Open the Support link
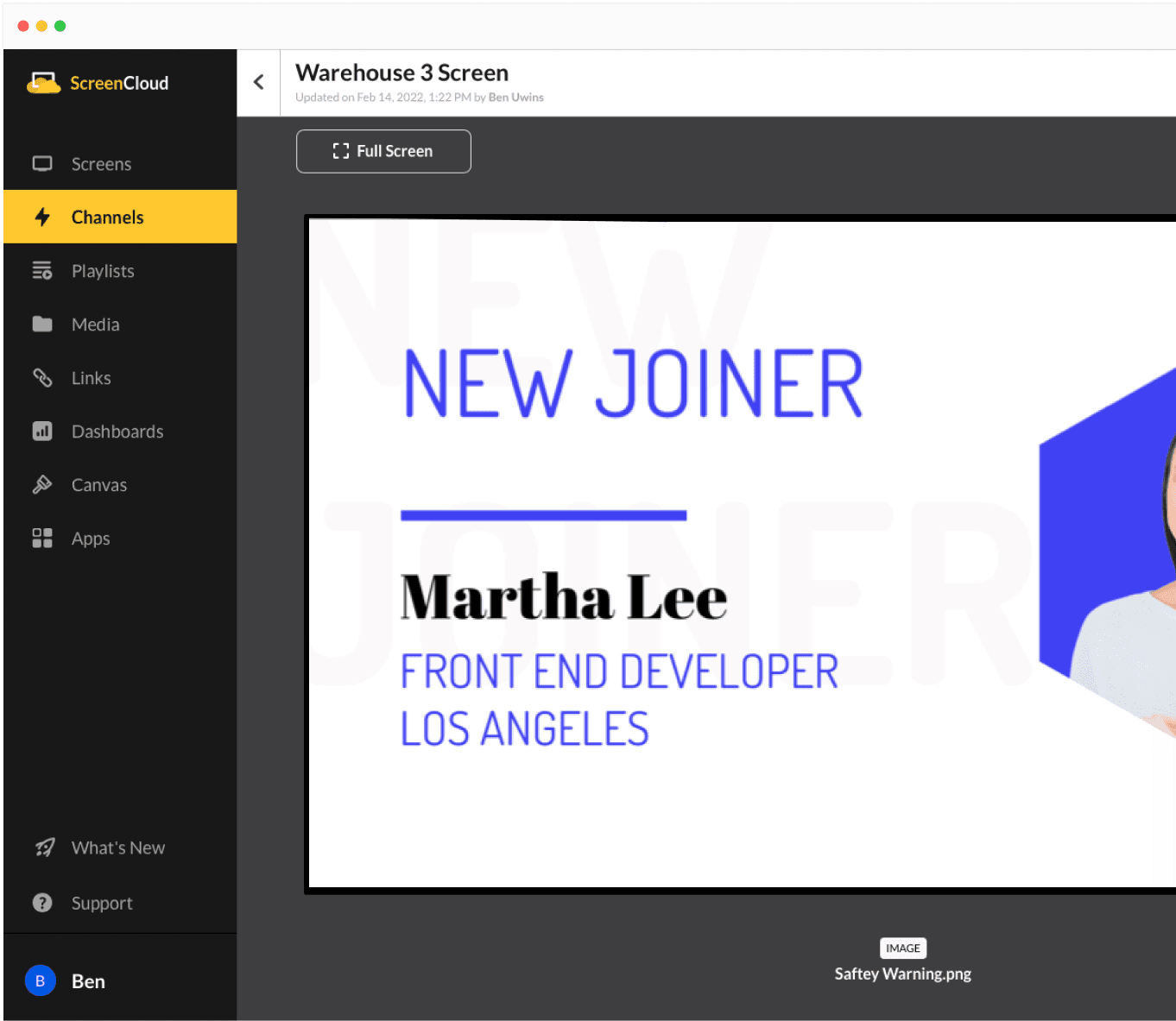Image resolution: width=1176 pixels, height=1021 pixels. (x=102, y=903)
